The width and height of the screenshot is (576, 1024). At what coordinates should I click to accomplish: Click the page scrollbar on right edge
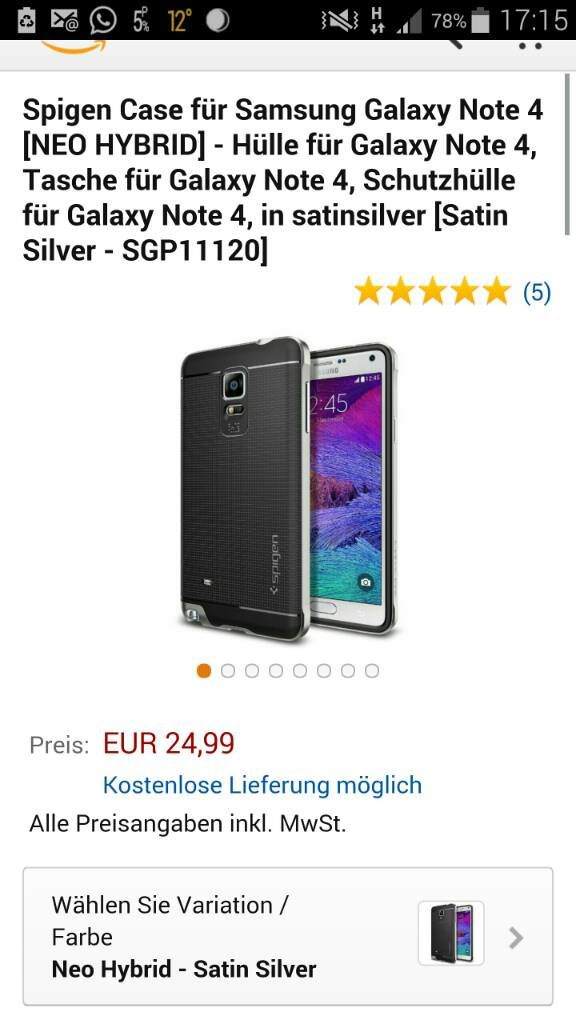(568, 154)
